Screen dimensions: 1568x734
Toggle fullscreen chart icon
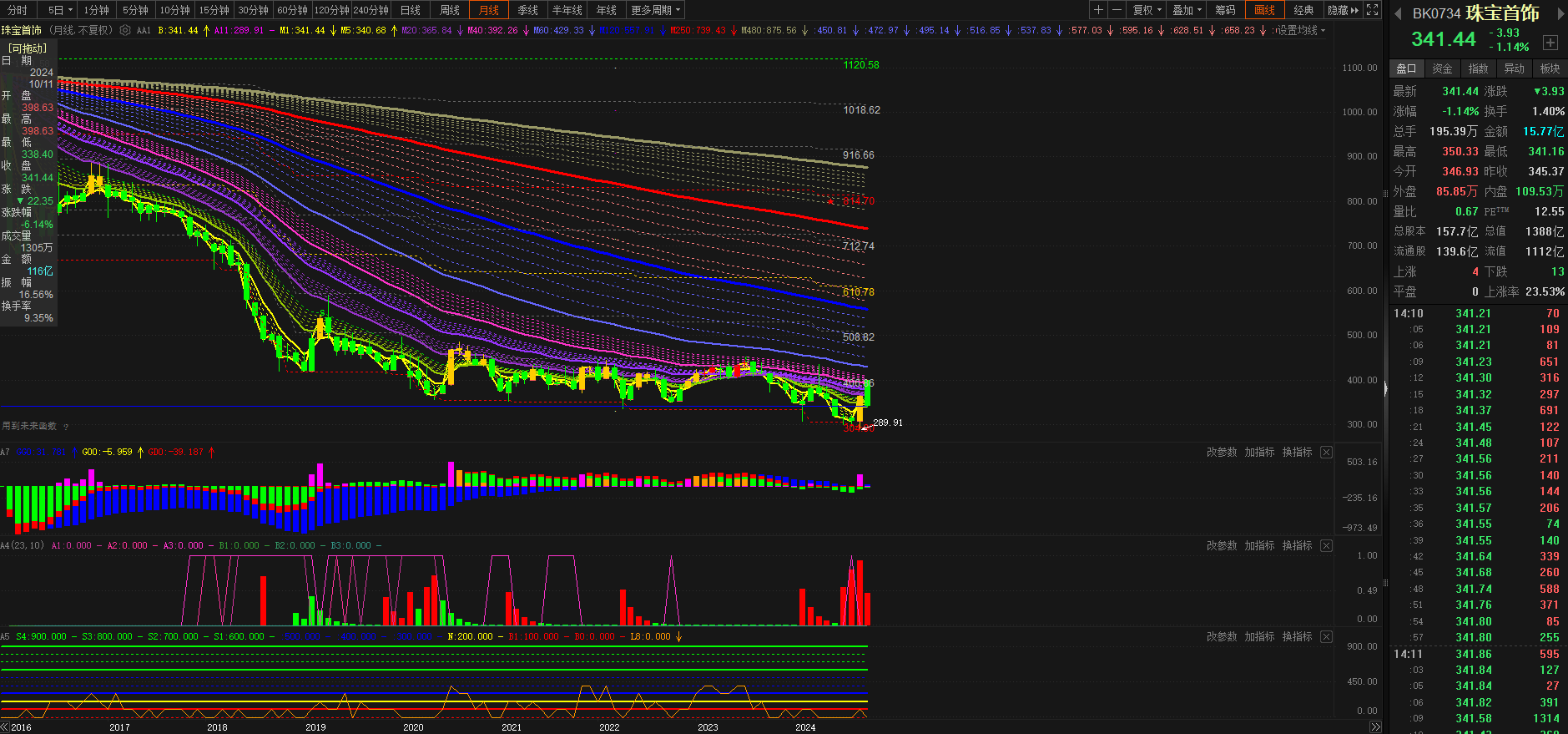pyautogui.click(x=1372, y=10)
